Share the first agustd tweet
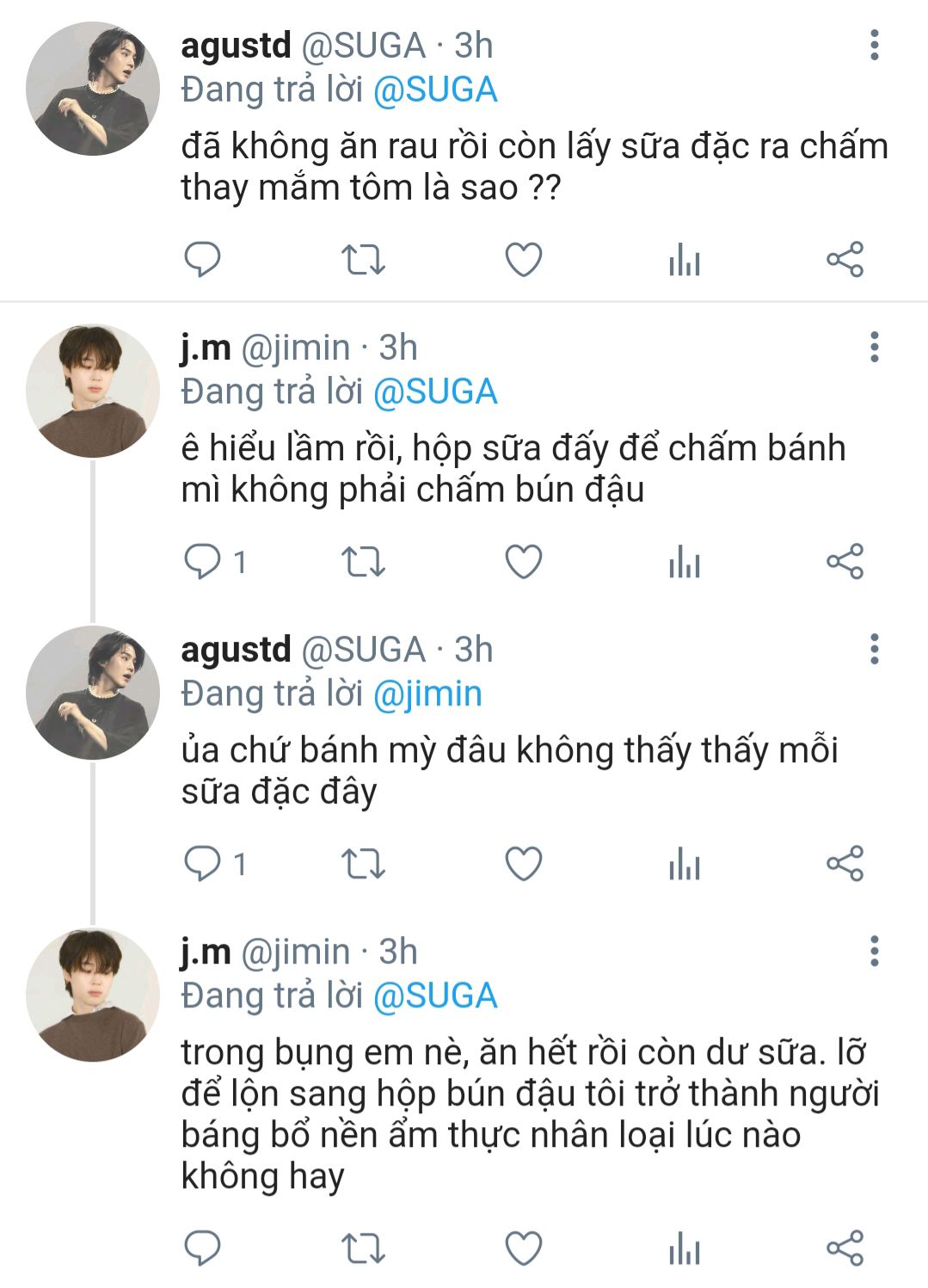Viewport: 928px width, 1288px height. click(x=845, y=259)
